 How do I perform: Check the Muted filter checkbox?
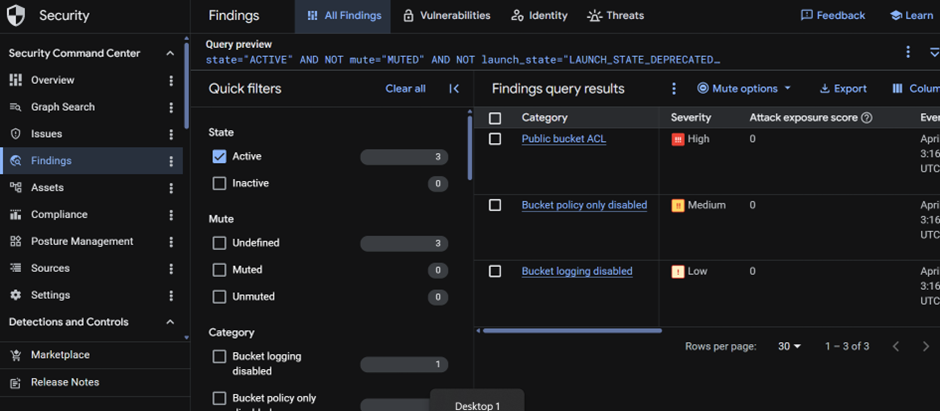(x=219, y=270)
